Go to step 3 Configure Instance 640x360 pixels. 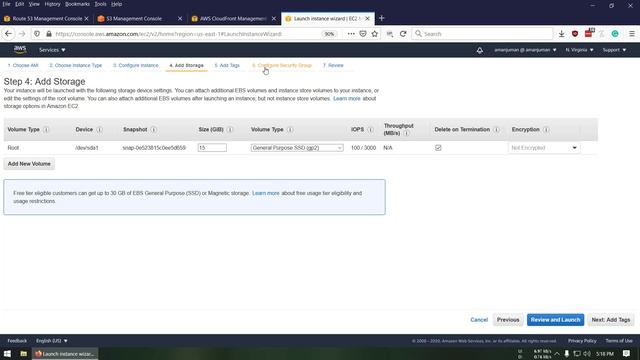click(136, 65)
